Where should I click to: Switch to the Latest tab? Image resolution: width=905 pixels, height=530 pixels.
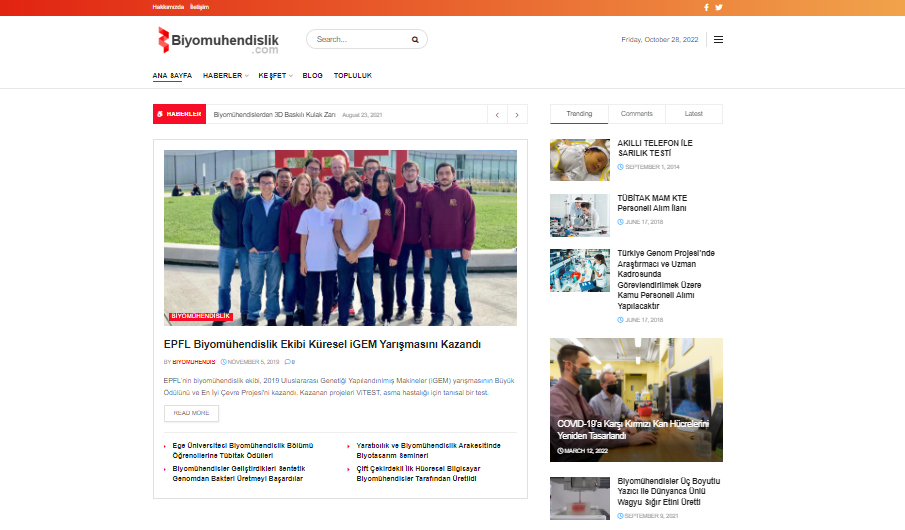click(693, 114)
